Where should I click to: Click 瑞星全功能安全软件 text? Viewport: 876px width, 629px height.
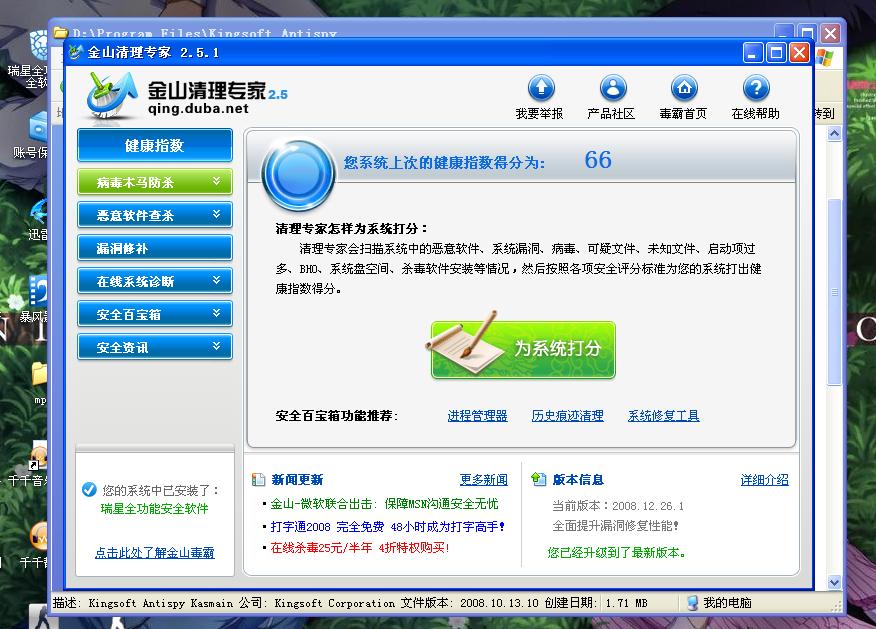[154, 508]
